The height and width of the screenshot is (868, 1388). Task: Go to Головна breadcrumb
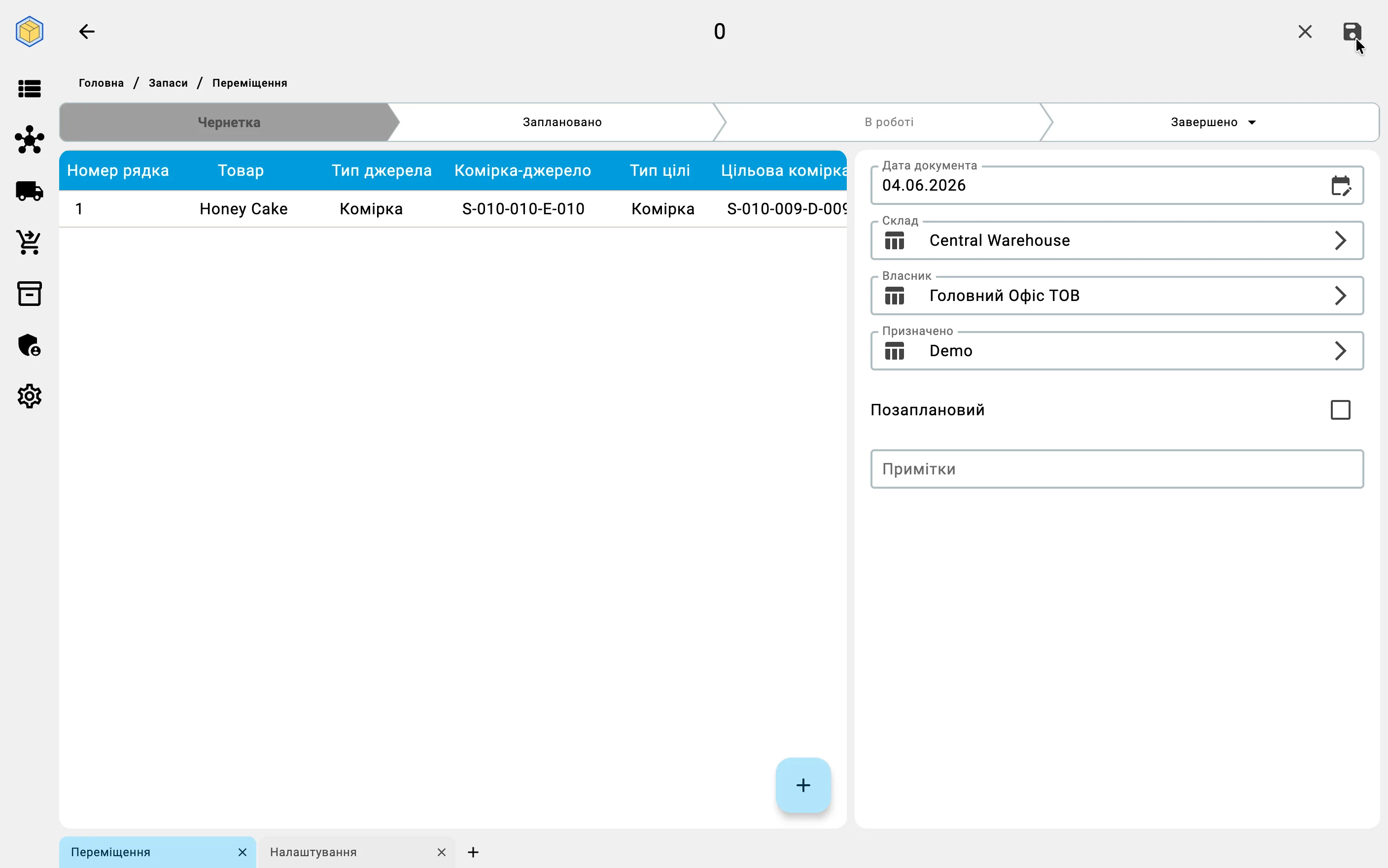101,83
